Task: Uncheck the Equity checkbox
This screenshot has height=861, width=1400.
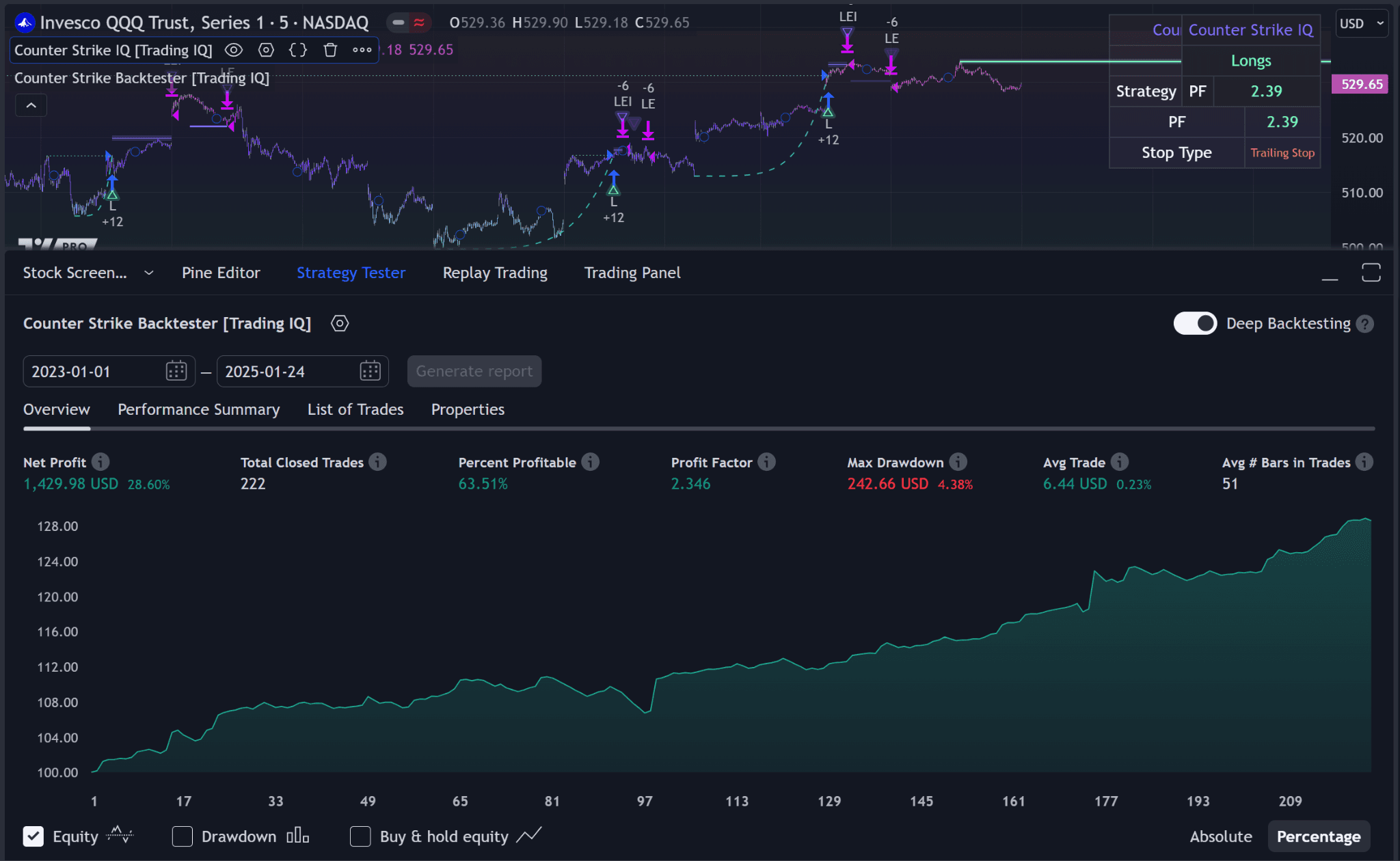Action: click(33, 836)
